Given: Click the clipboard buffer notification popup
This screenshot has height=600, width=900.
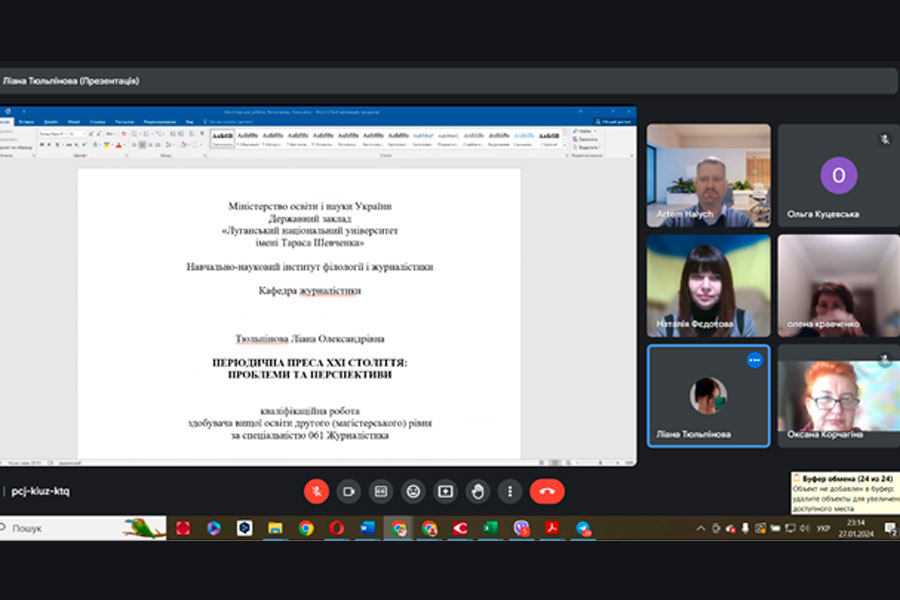Looking at the screenshot, I should (x=845, y=493).
